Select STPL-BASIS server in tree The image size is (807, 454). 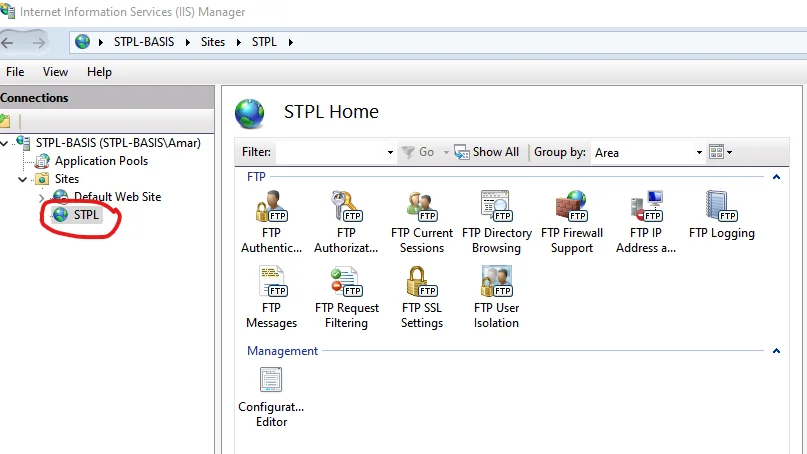[x=118, y=143]
